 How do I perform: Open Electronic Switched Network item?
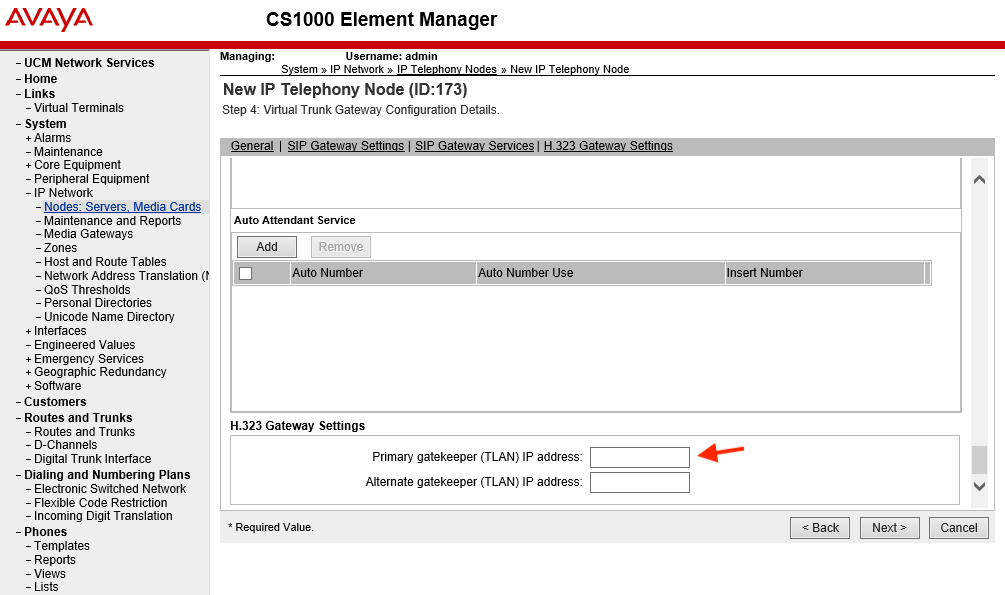110,489
